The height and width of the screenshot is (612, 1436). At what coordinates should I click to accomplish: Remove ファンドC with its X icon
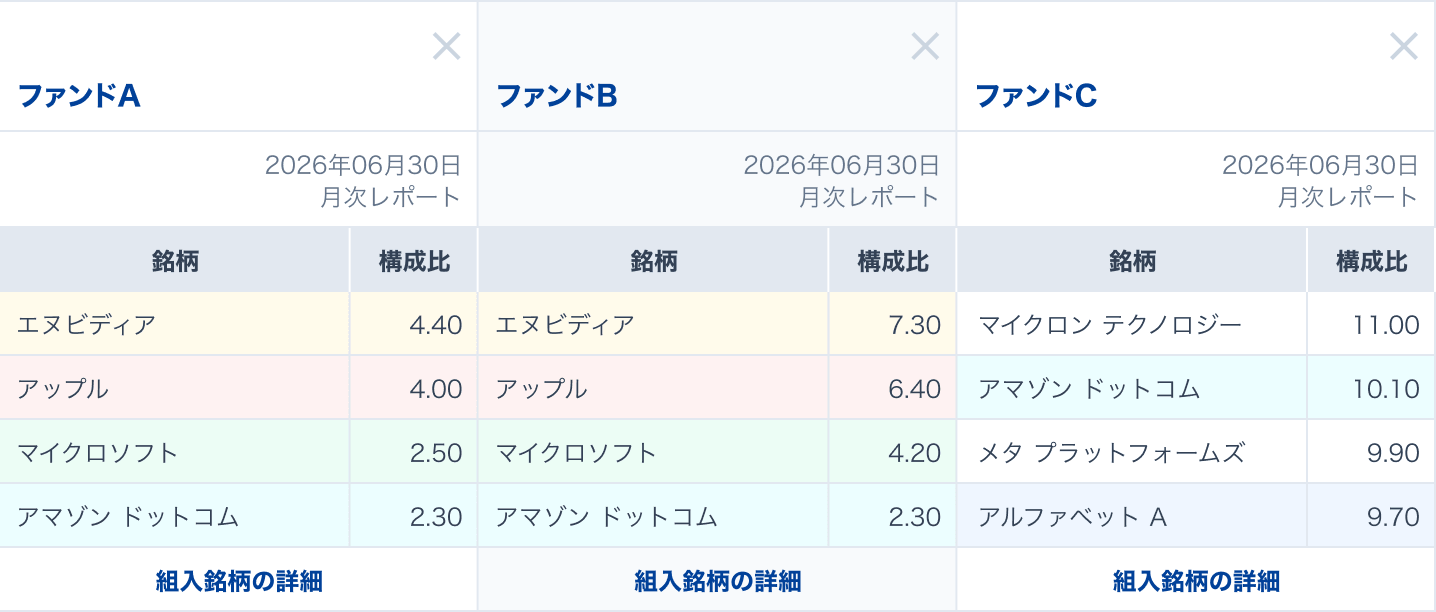pos(1404,46)
